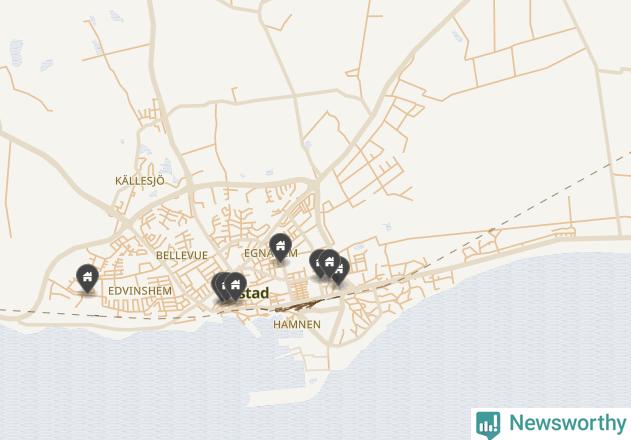Viewport: 631px width, 440px height.
Task: Select the Hamnen harbor label
Action: [x=297, y=324]
